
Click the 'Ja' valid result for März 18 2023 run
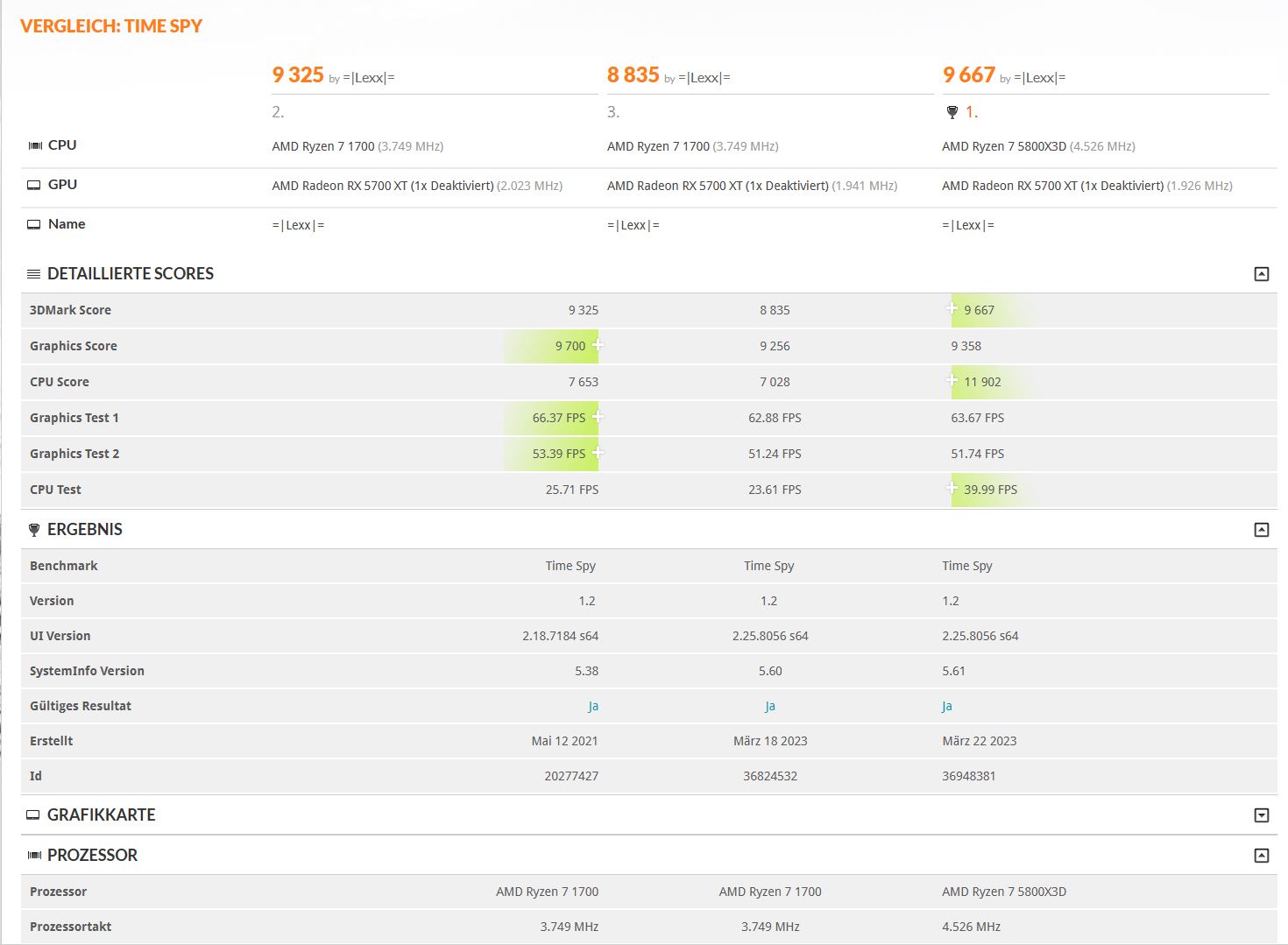pos(770,706)
